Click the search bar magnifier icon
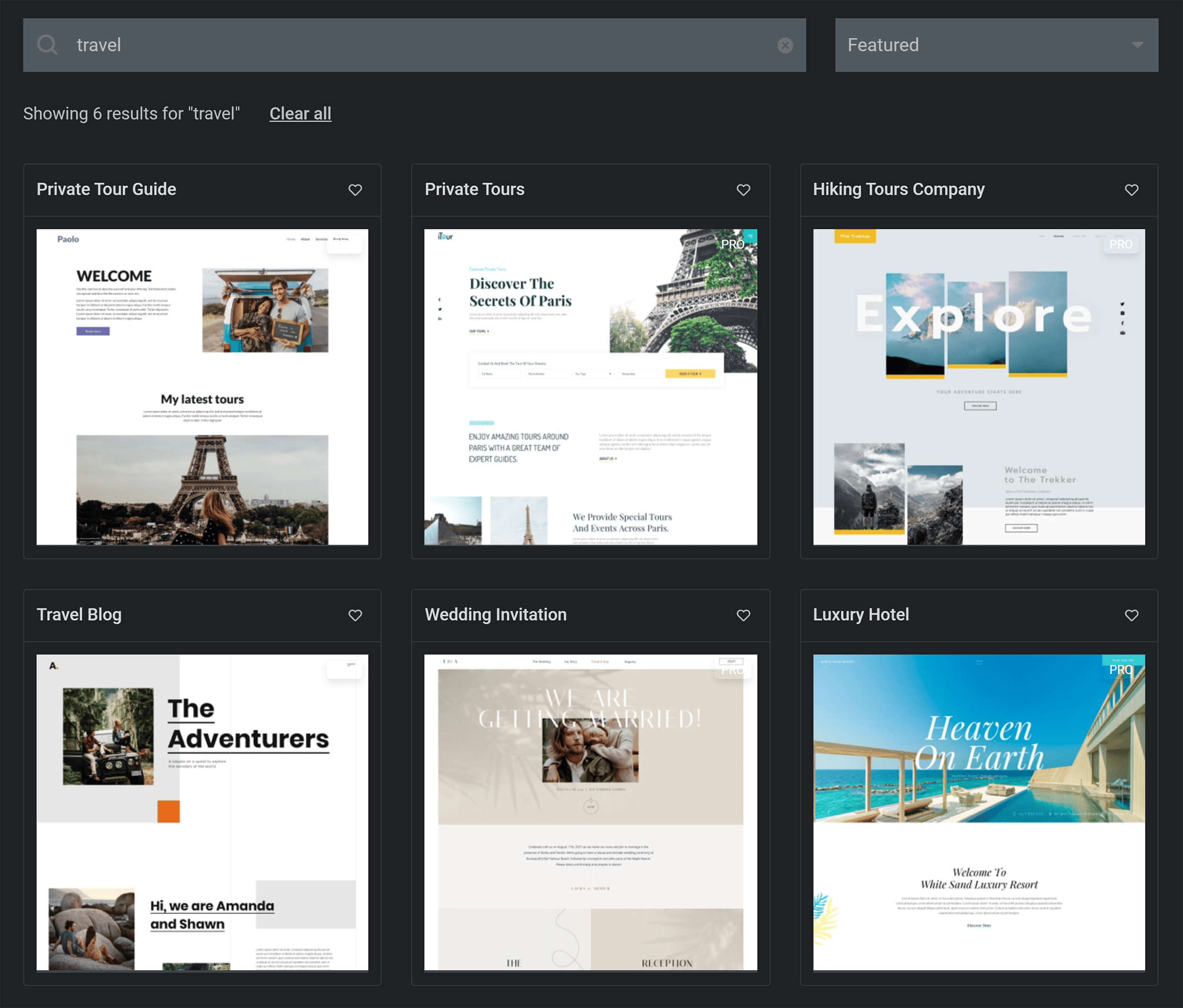 tap(46, 44)
